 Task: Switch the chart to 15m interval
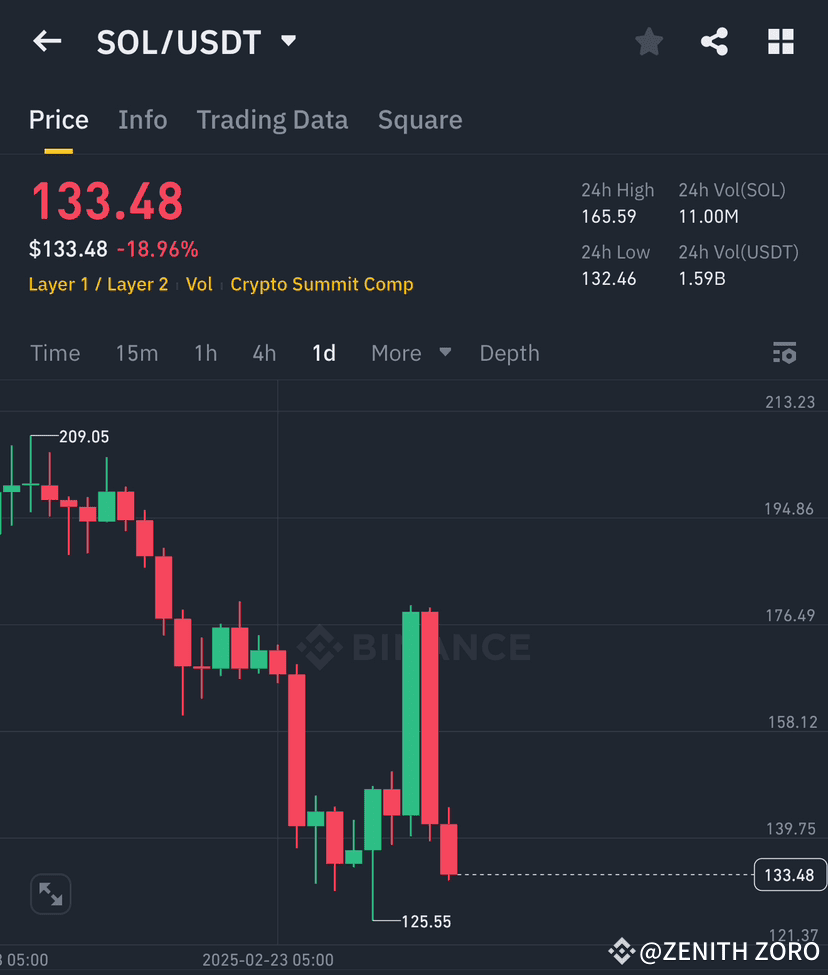pos(137,353)
